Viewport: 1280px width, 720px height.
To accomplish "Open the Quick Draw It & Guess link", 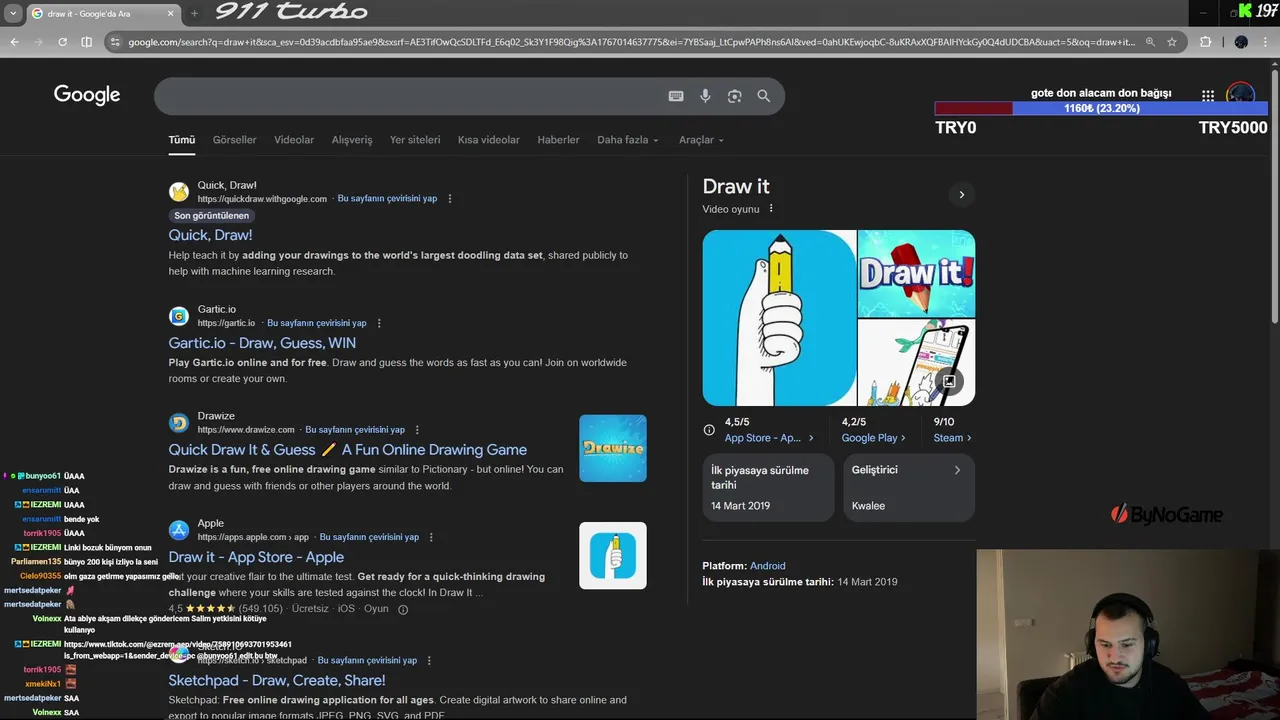I will (348, 450).
